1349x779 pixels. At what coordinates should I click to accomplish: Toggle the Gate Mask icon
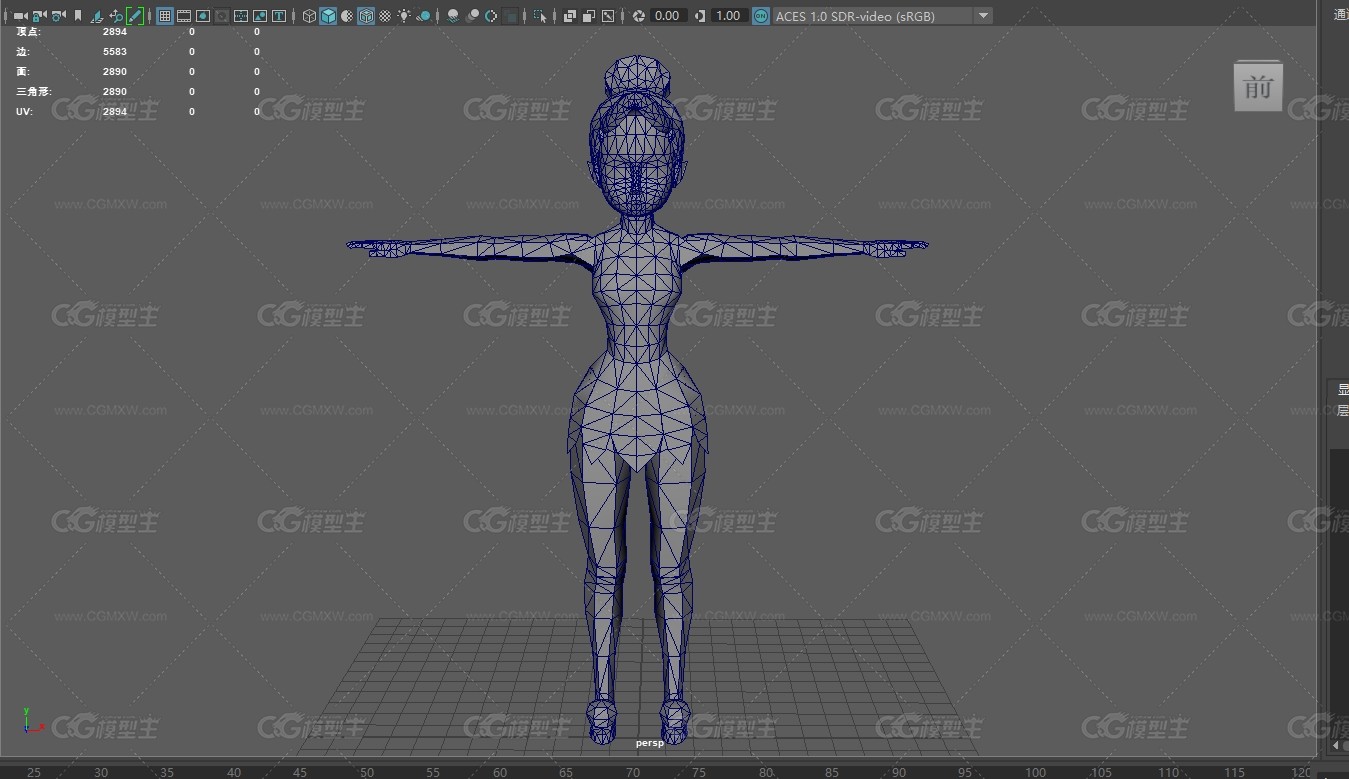222,16
